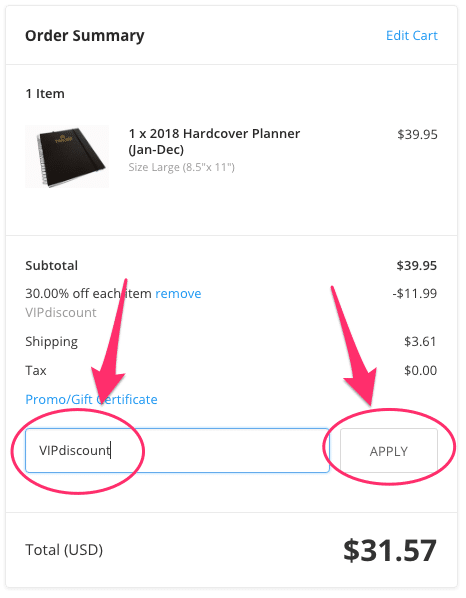This screenshot has width=466, height=598.
Task: Click the Size Large product detail text
Action: pos(182,167)
